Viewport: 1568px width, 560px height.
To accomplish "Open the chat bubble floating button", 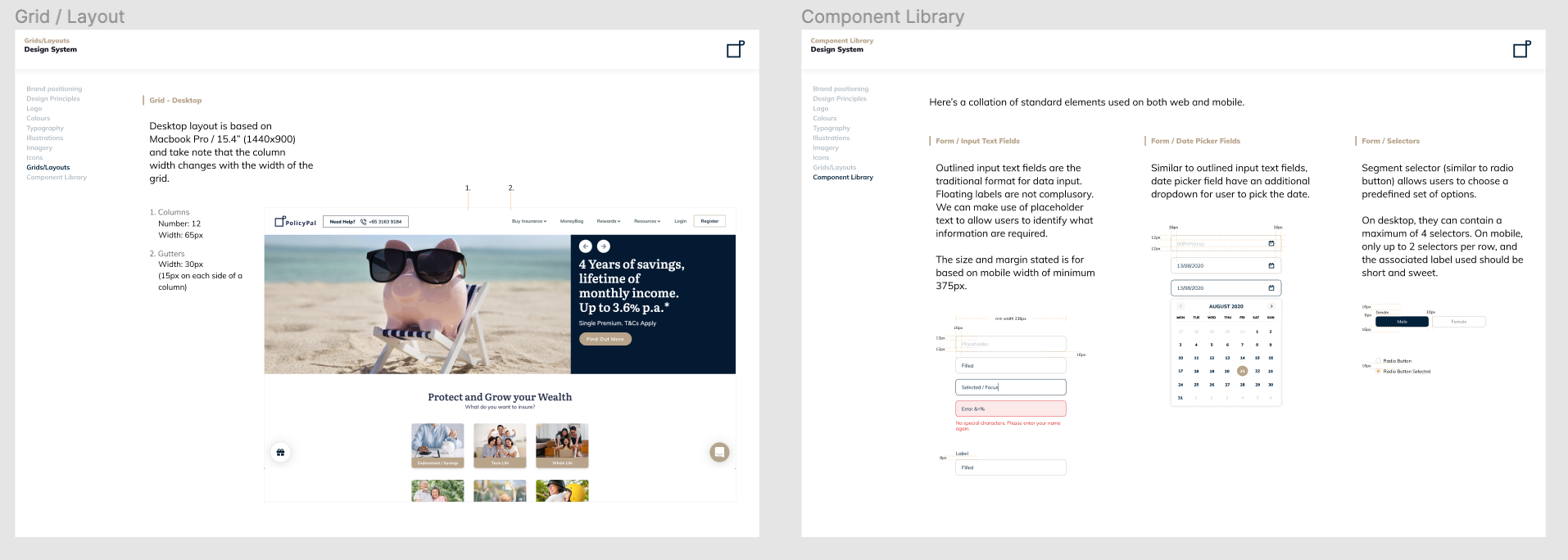I will tap(719, 452).
